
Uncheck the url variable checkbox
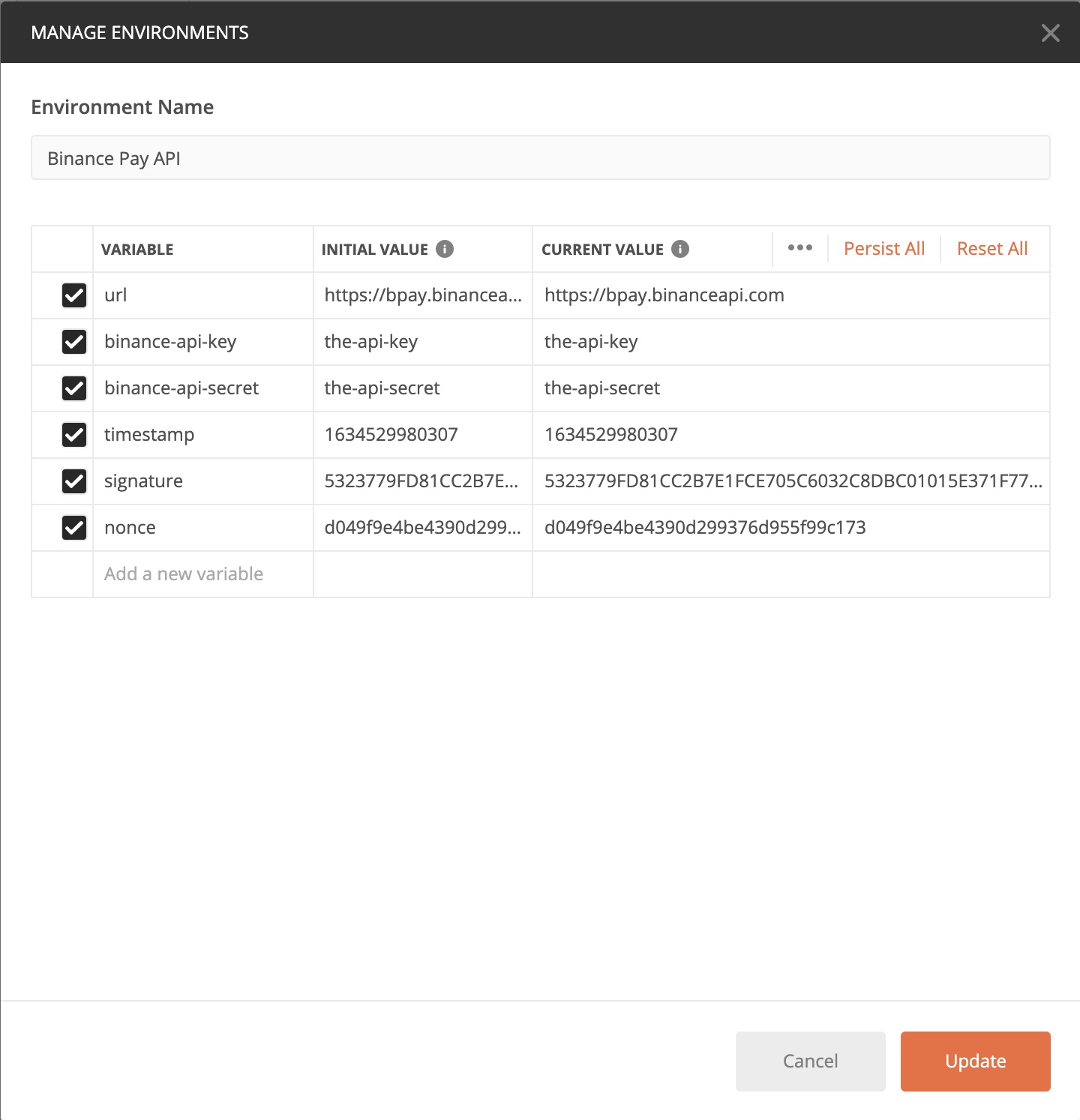[x=74, y=295]
